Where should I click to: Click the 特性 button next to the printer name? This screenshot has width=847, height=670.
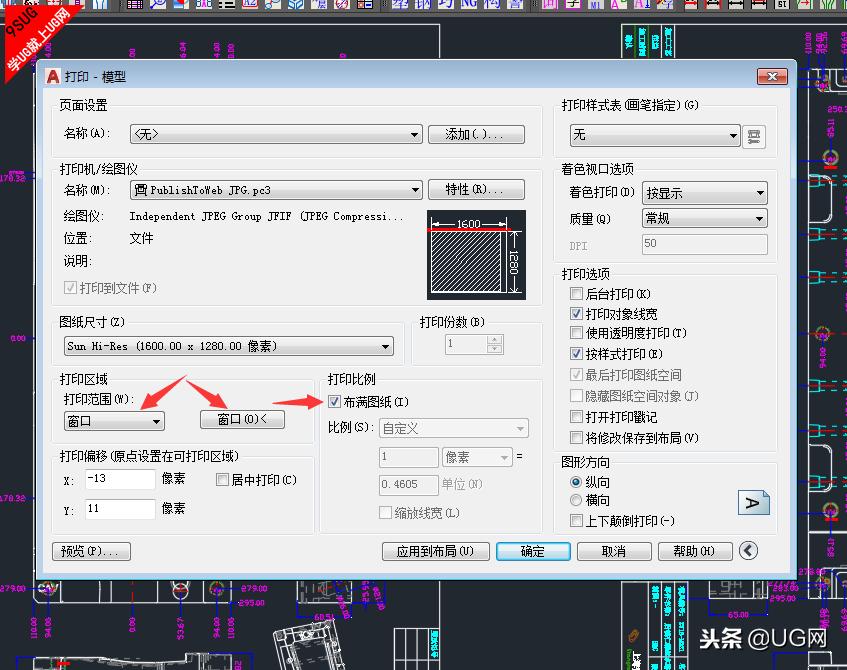(476, 189)
